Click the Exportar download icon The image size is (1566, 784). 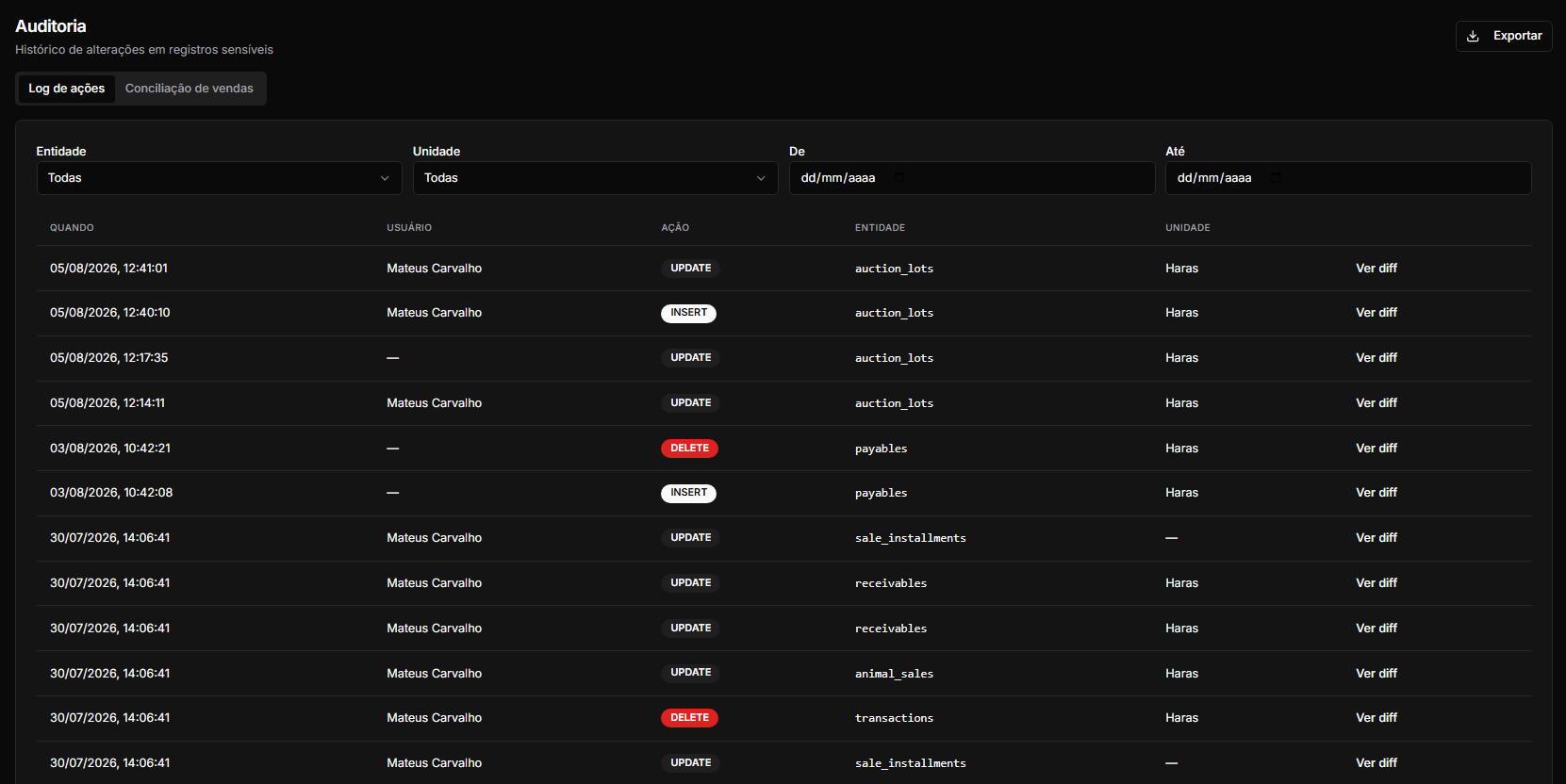tap(1473, 36)
